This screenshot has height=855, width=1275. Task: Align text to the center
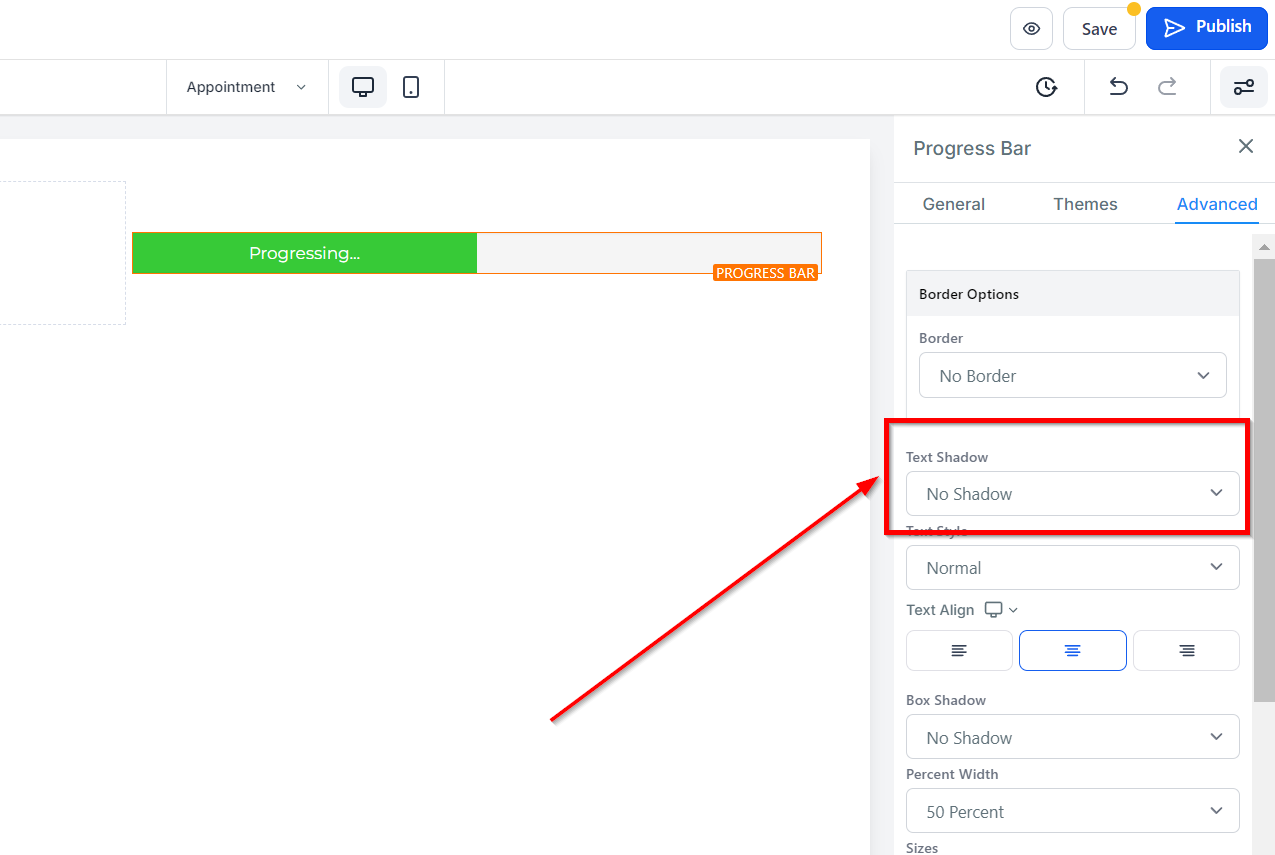pos(1072,650)
